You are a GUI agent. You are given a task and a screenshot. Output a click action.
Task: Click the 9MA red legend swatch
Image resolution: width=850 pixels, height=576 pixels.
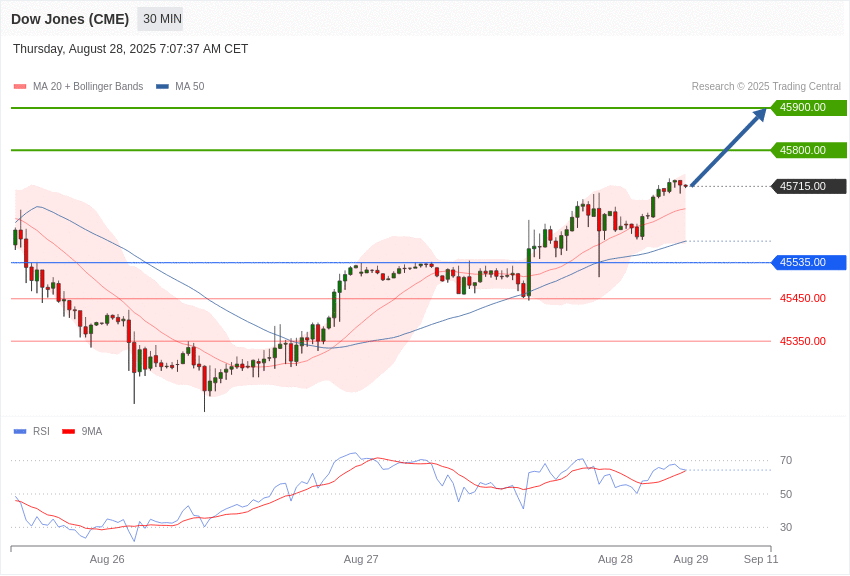point(69,432)
